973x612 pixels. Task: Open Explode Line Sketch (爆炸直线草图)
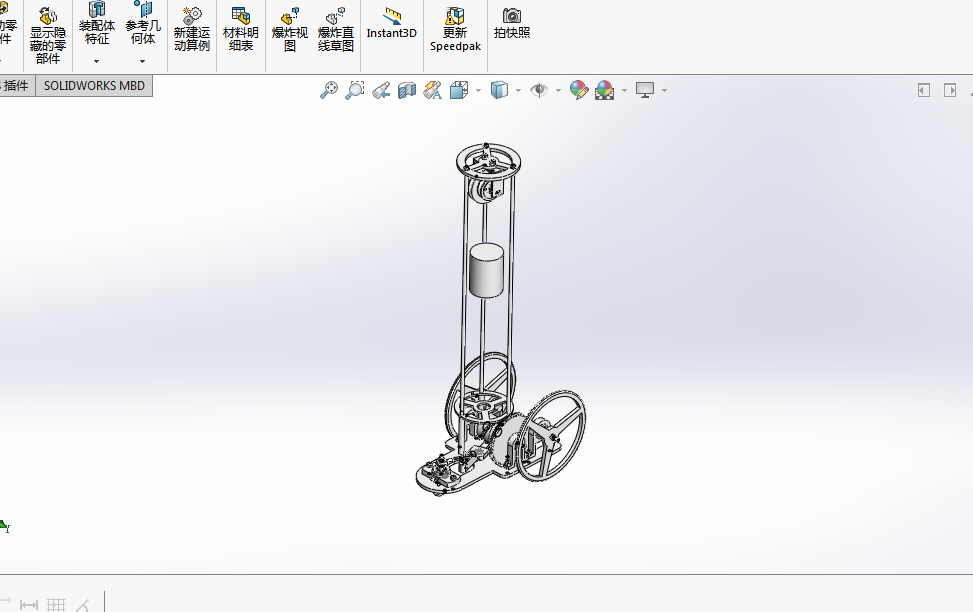point(336,30)
